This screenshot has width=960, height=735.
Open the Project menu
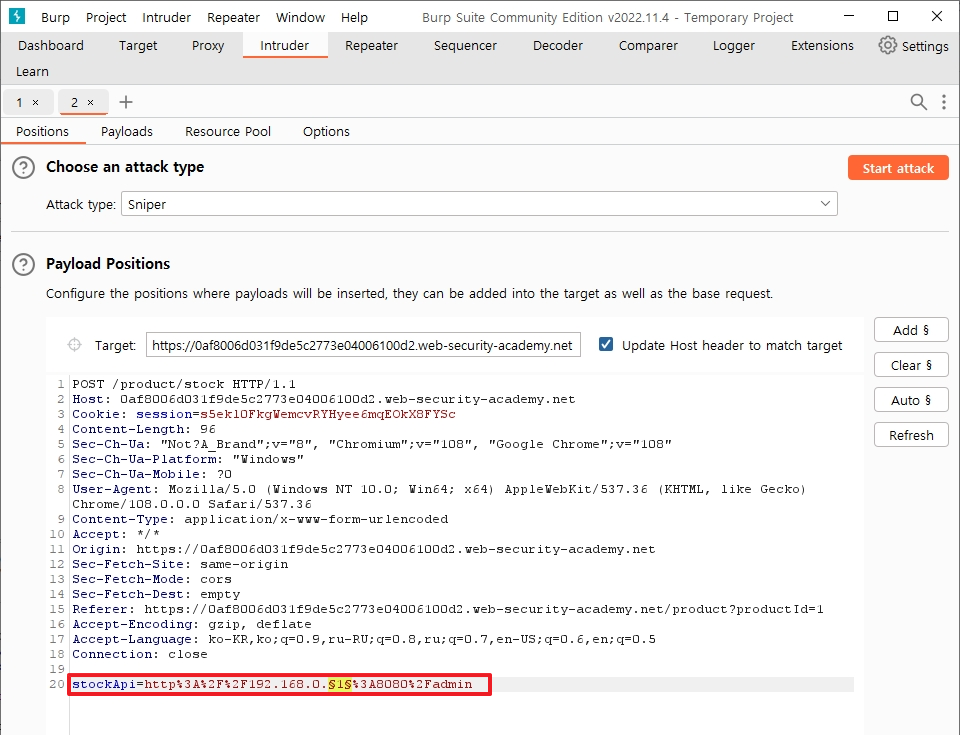point(106,17)
